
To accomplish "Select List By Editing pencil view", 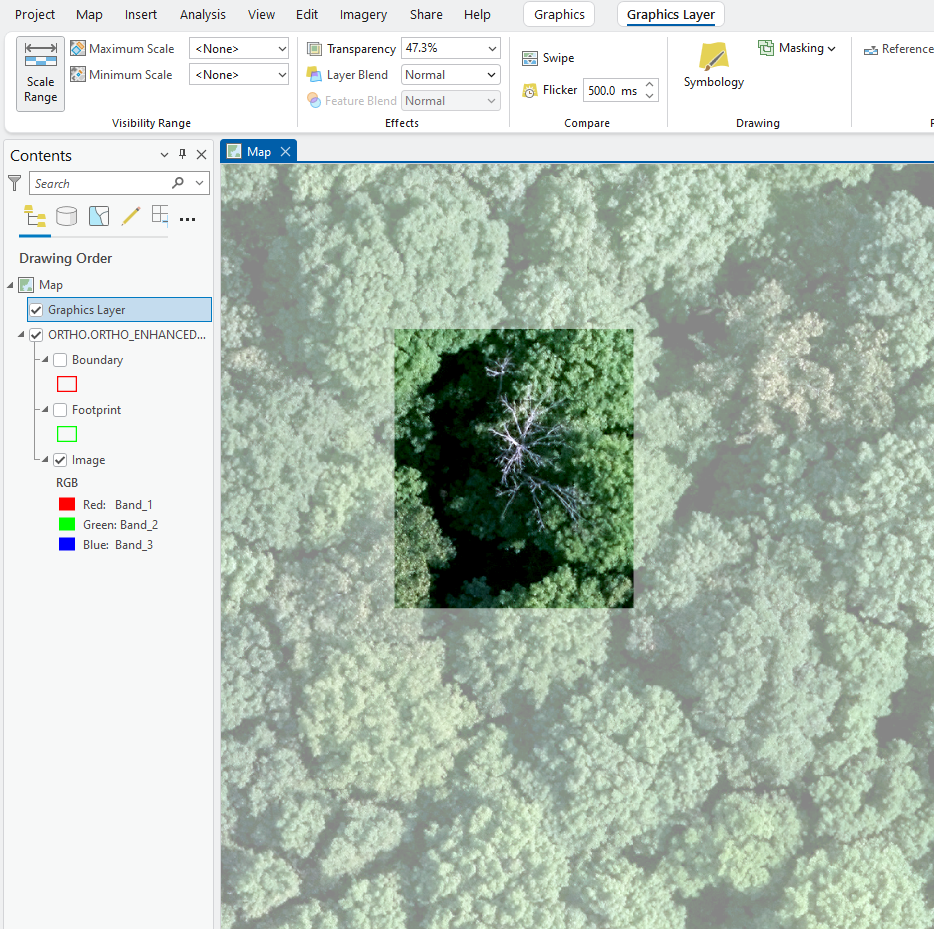I will pyautogui.click(x=130, y=216).
